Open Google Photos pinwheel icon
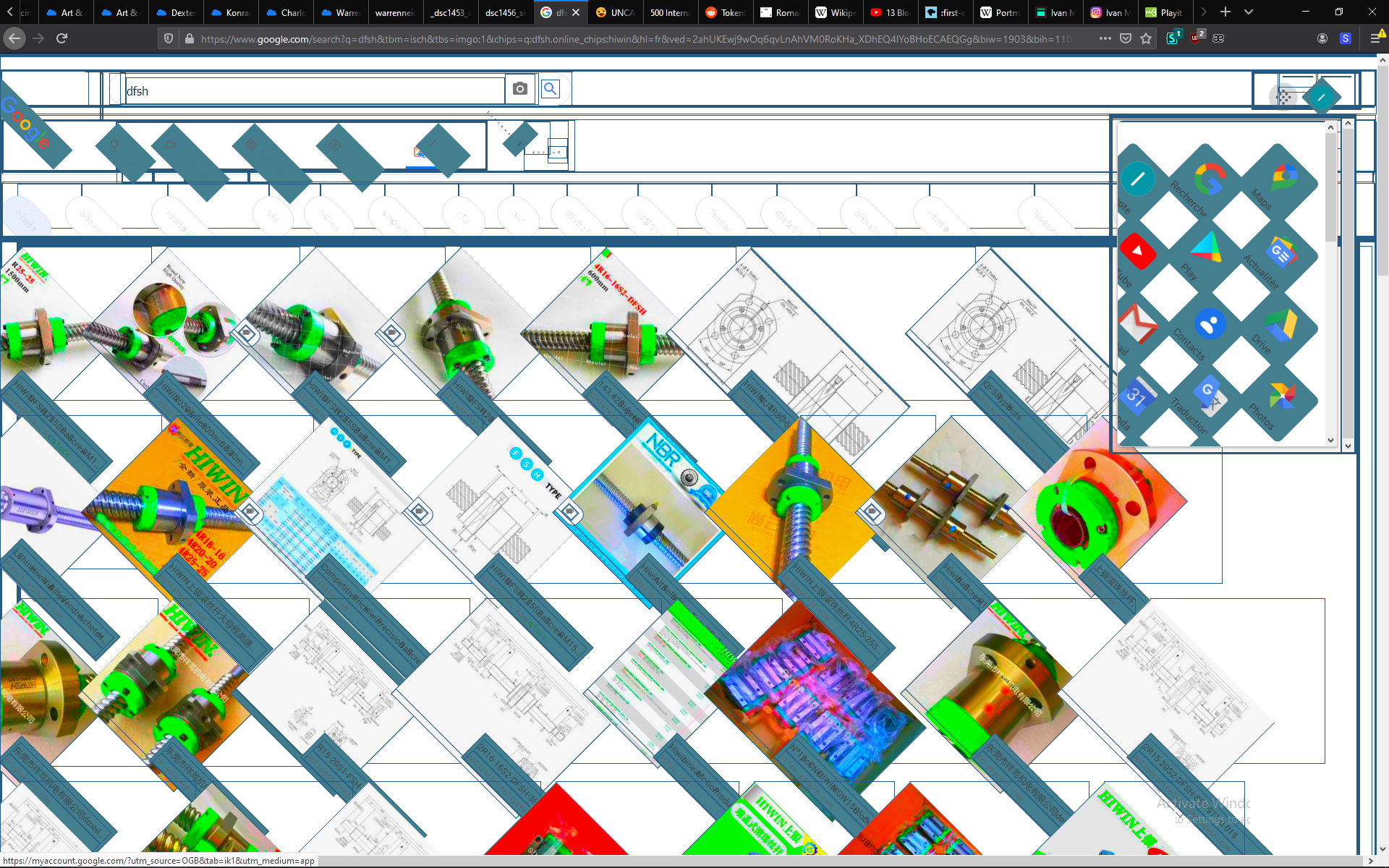 (x=1281, y=397)
